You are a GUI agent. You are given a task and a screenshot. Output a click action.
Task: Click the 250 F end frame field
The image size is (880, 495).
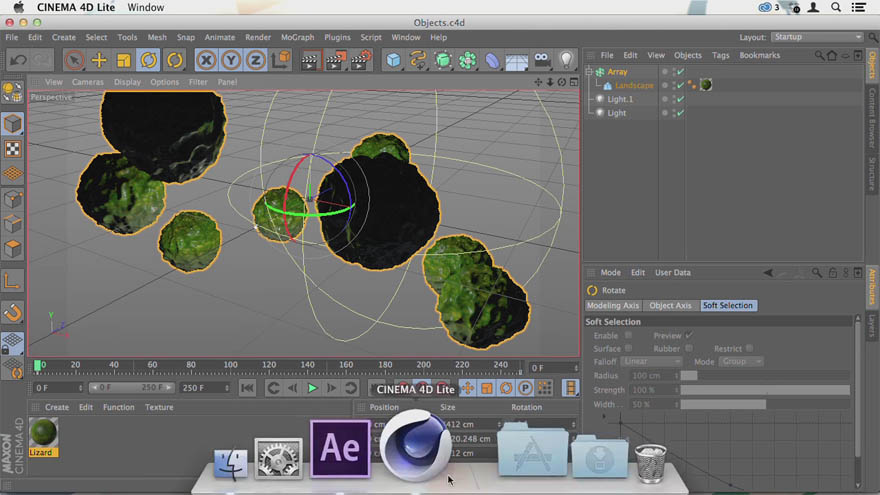[205, 388]
